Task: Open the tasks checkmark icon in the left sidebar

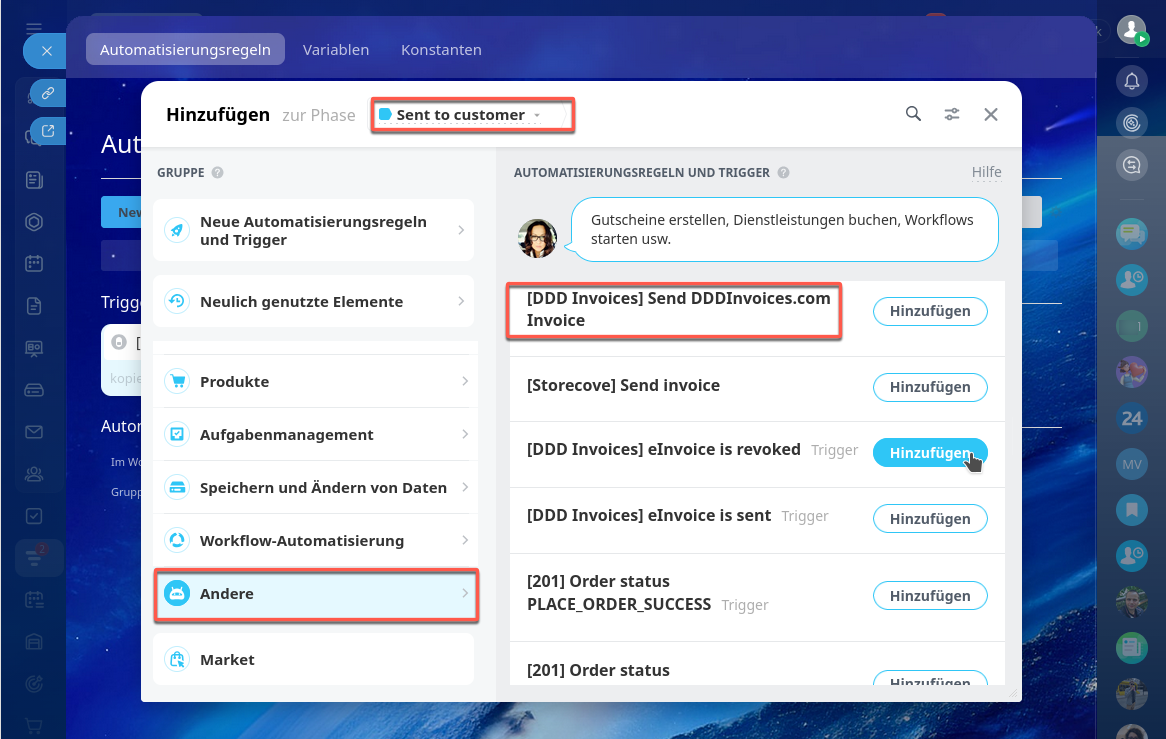Action: (34, 515)
